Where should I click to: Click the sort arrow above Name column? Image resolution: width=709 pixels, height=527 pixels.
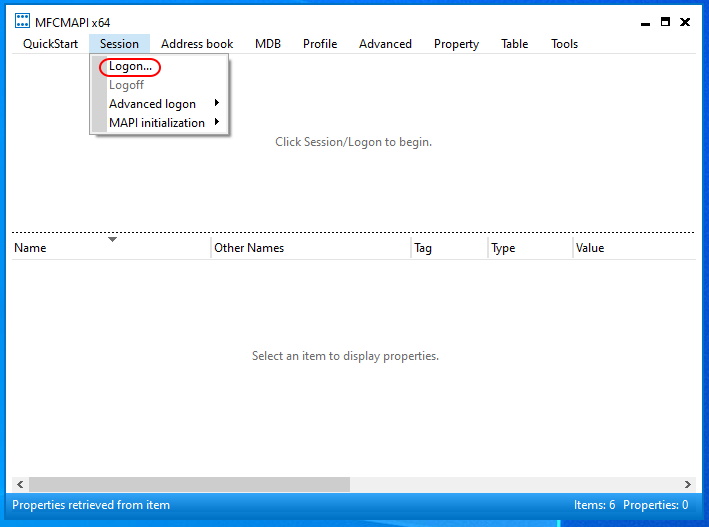pos(113,239)
